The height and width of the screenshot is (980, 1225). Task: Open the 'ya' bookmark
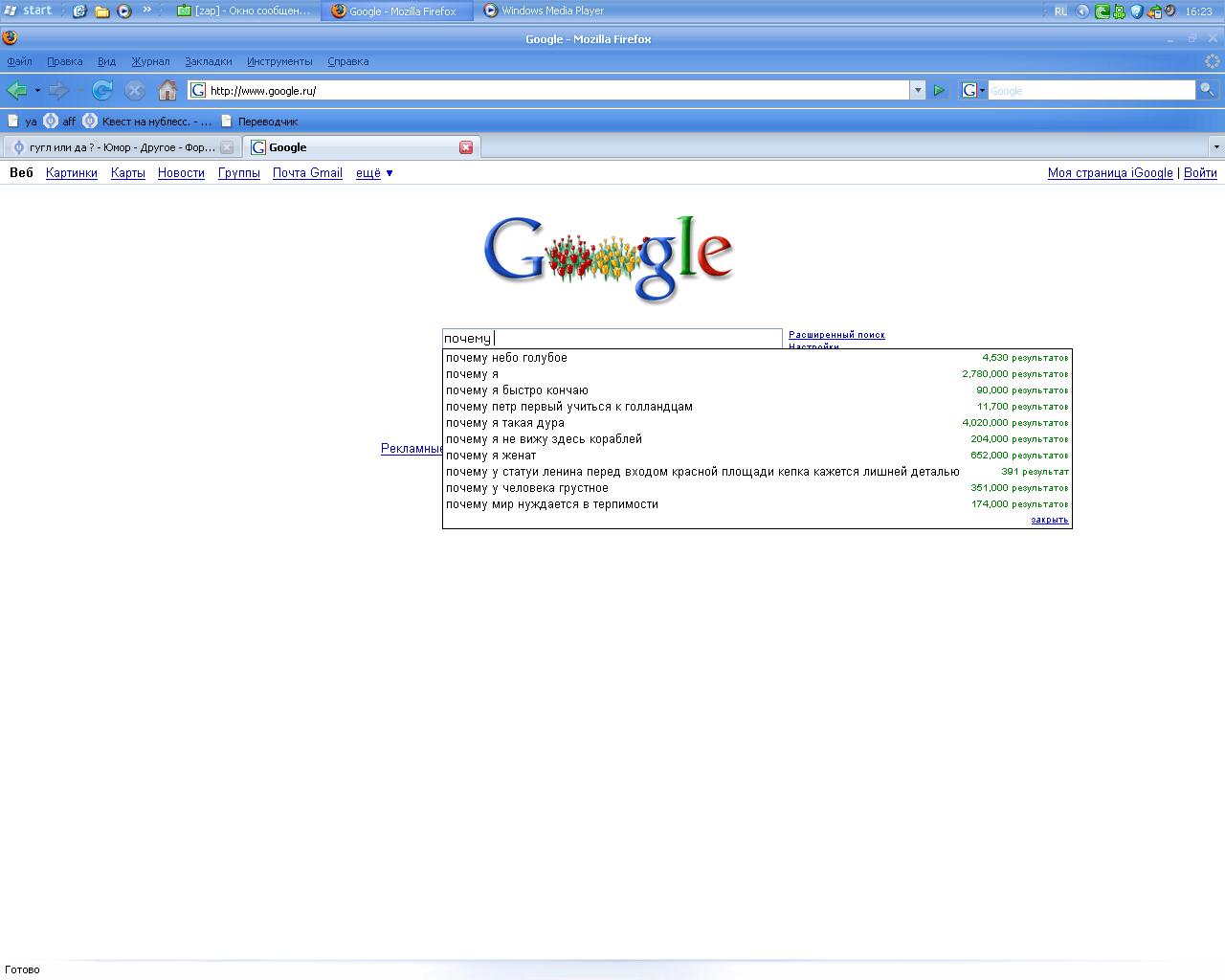22,122
